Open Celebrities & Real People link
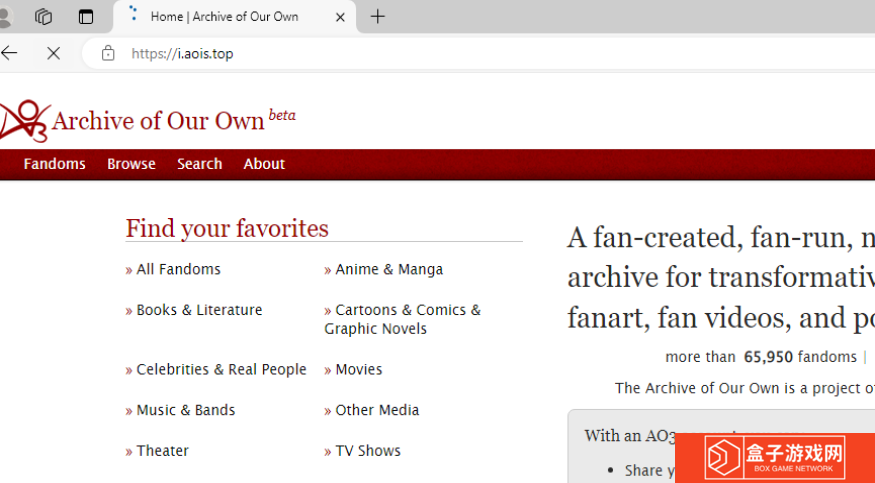The width and height of the screenshot is (875, 483). [222, 369]
